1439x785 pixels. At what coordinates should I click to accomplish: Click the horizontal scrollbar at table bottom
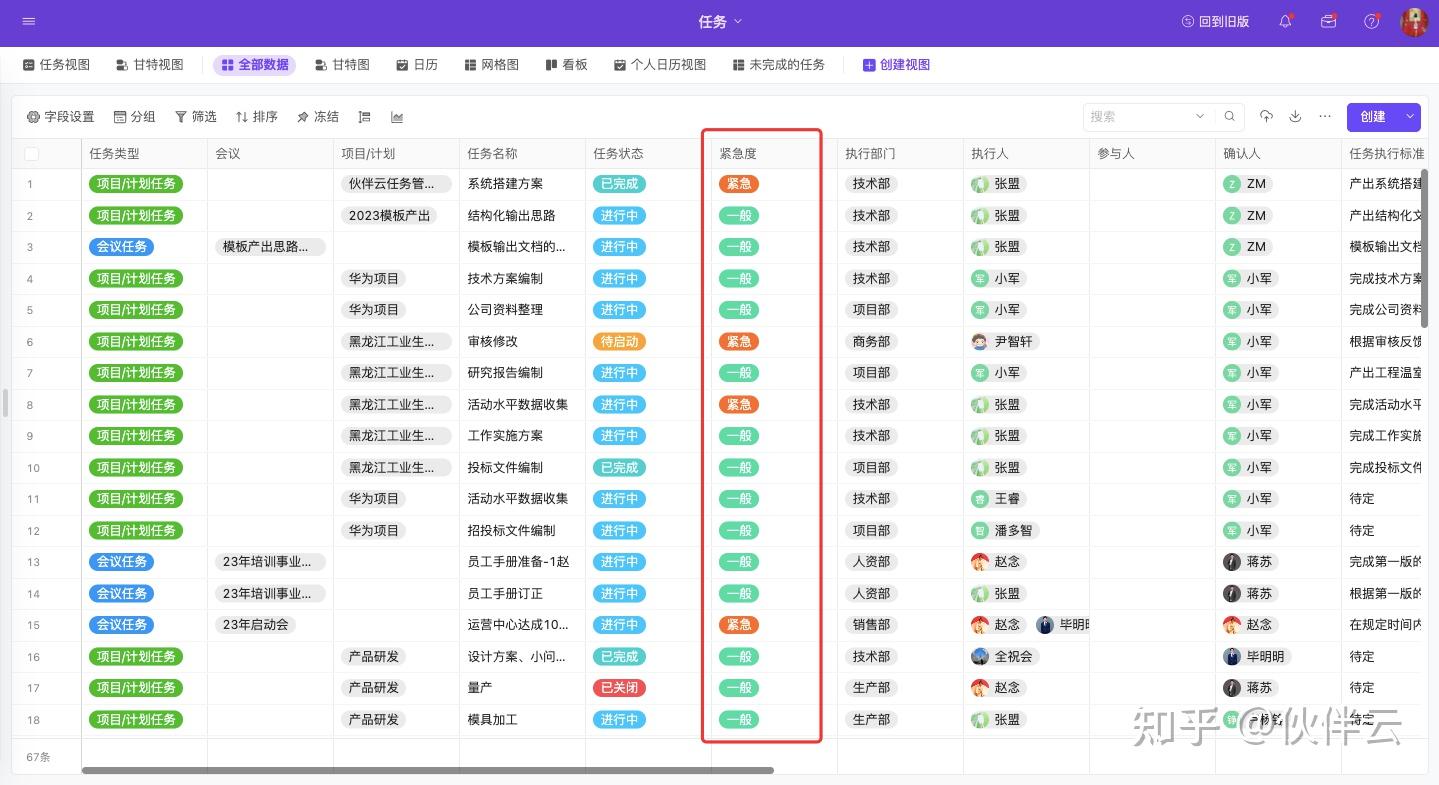428,770
